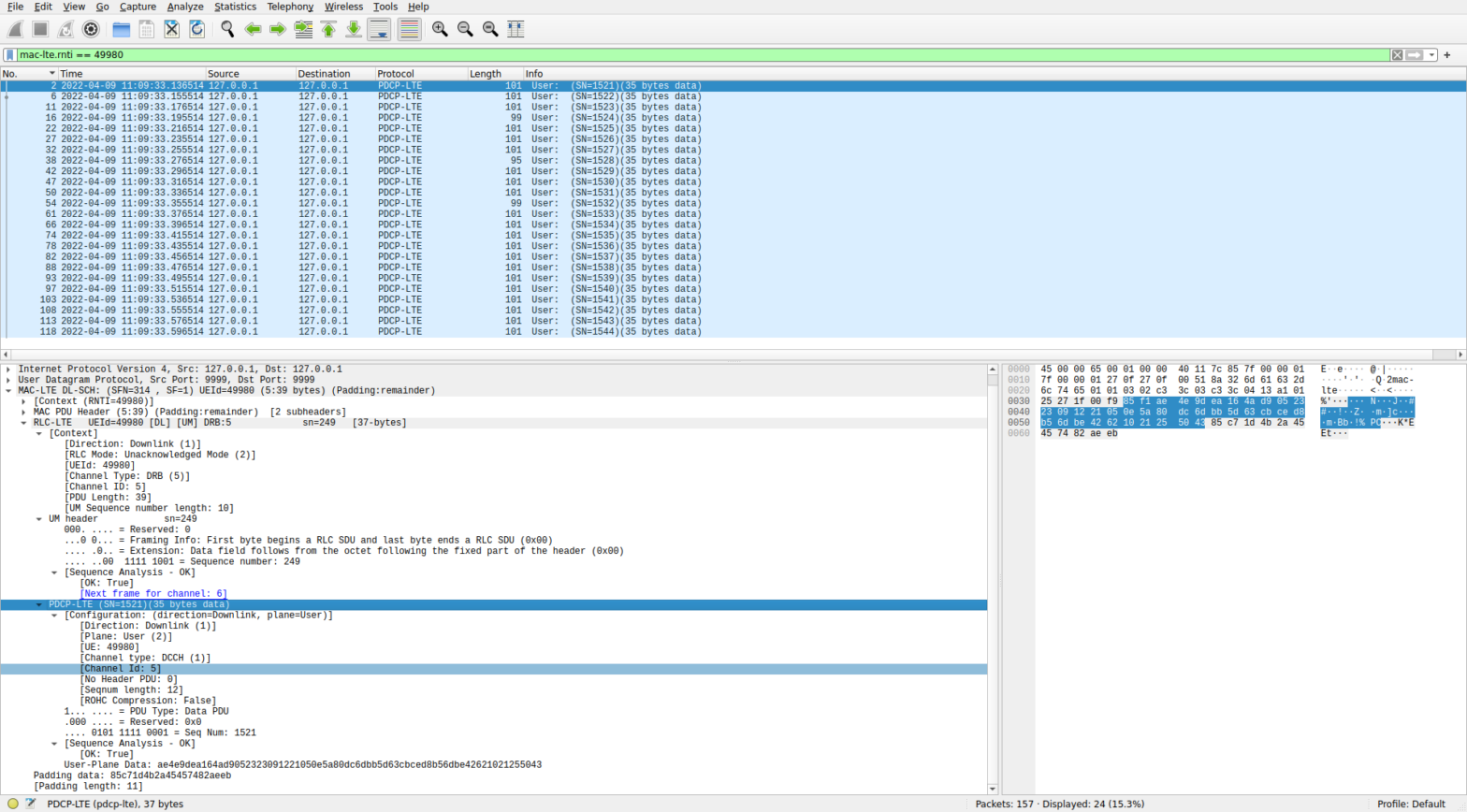The image size is (1467, 812).
Task: Open the Statistics menu
Action: click(235, 7)
